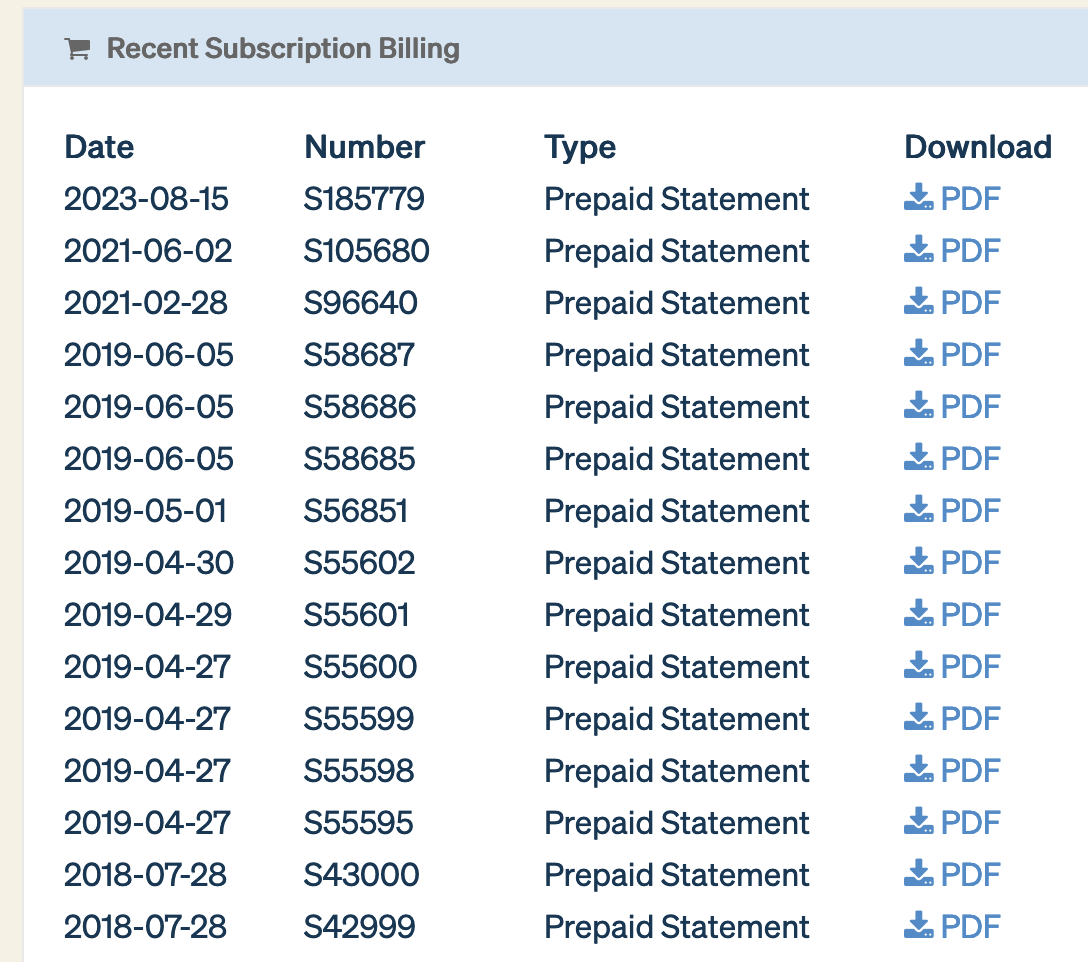Click download icon for statement S96640
Screen dimensions: 1088x962
point(918,303)
